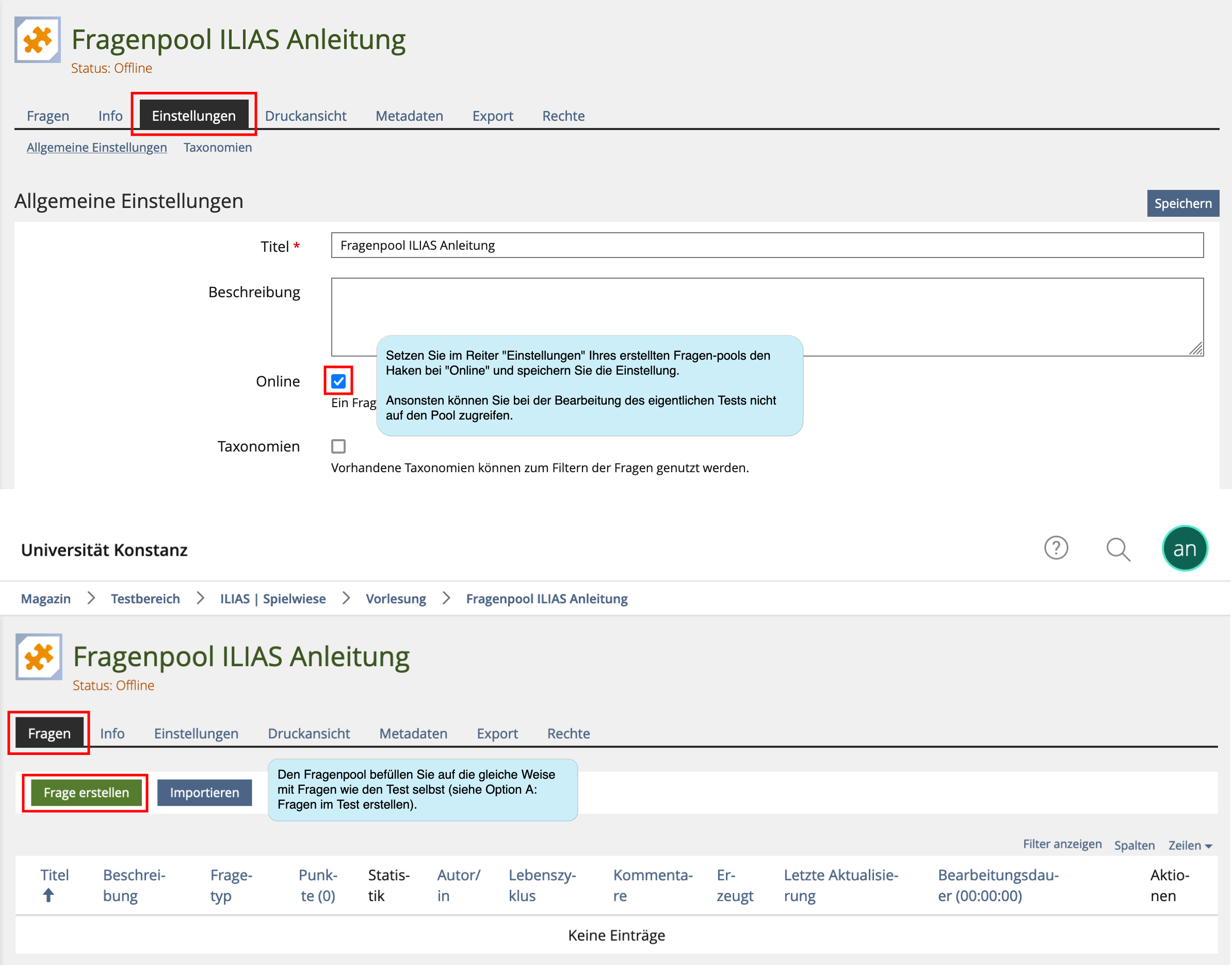Click the 'Keine Einträge' table message

tap(617, 936)
